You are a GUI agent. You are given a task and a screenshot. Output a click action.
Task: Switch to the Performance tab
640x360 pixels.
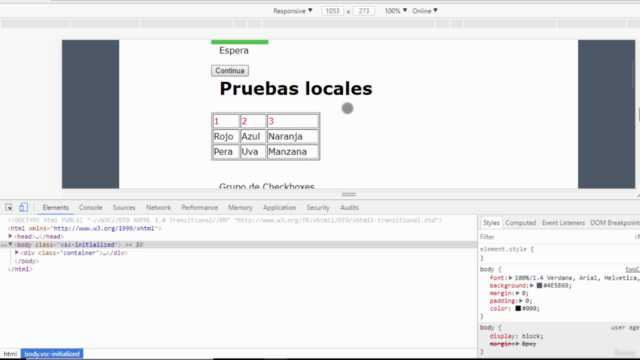[200, 207]
